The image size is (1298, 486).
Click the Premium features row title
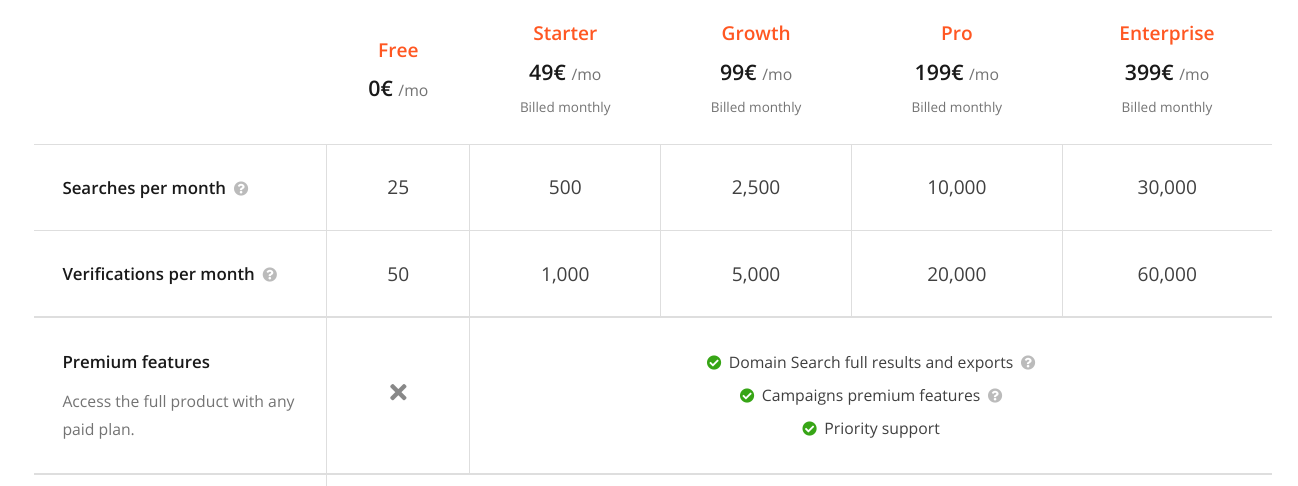(136, 362)
